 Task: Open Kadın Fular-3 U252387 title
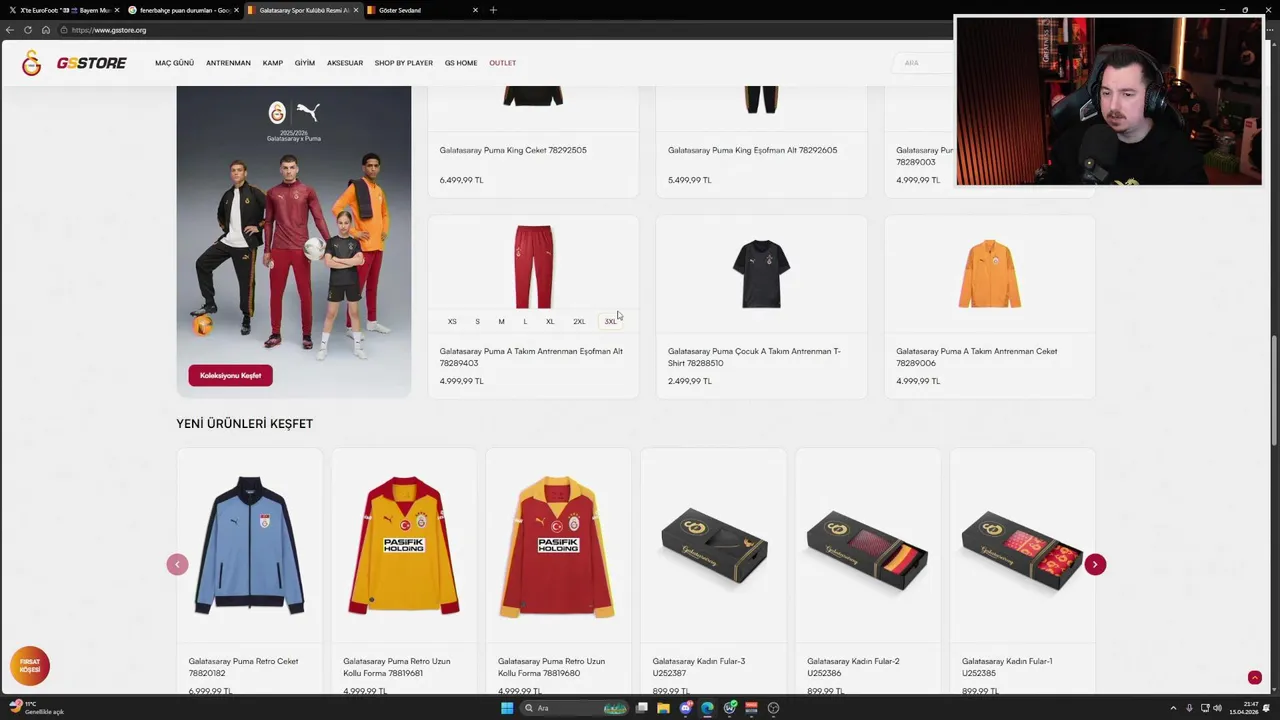click(x=698, y=667)
